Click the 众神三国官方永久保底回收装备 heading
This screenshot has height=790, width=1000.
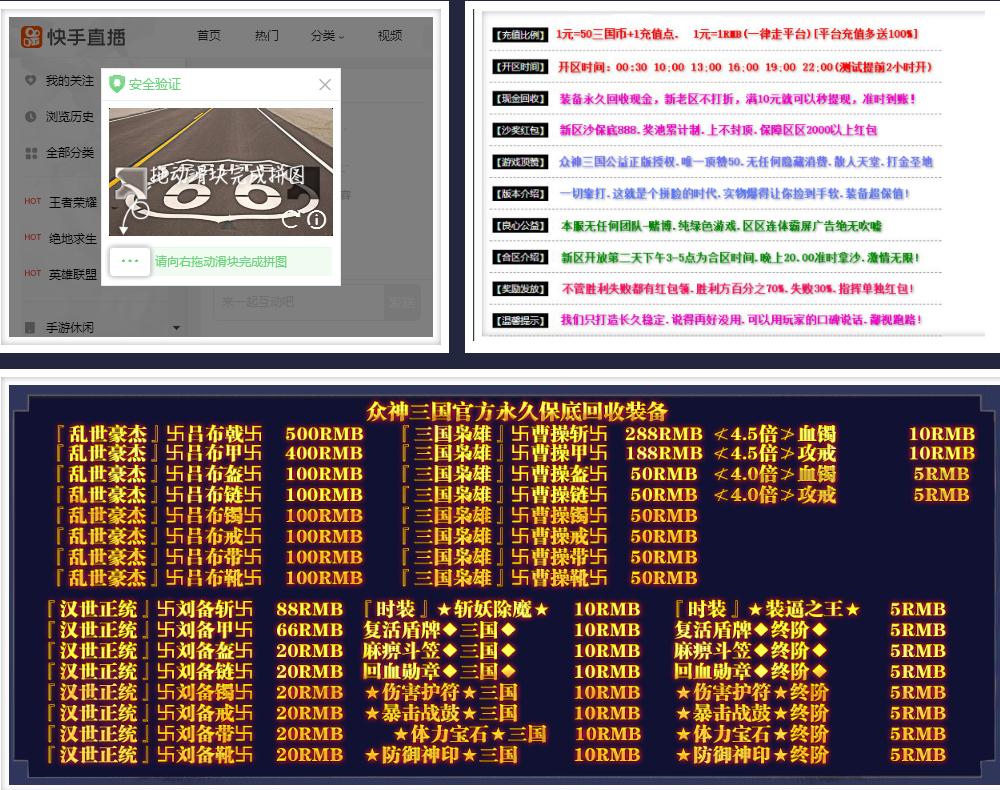(x=517, y=411)
